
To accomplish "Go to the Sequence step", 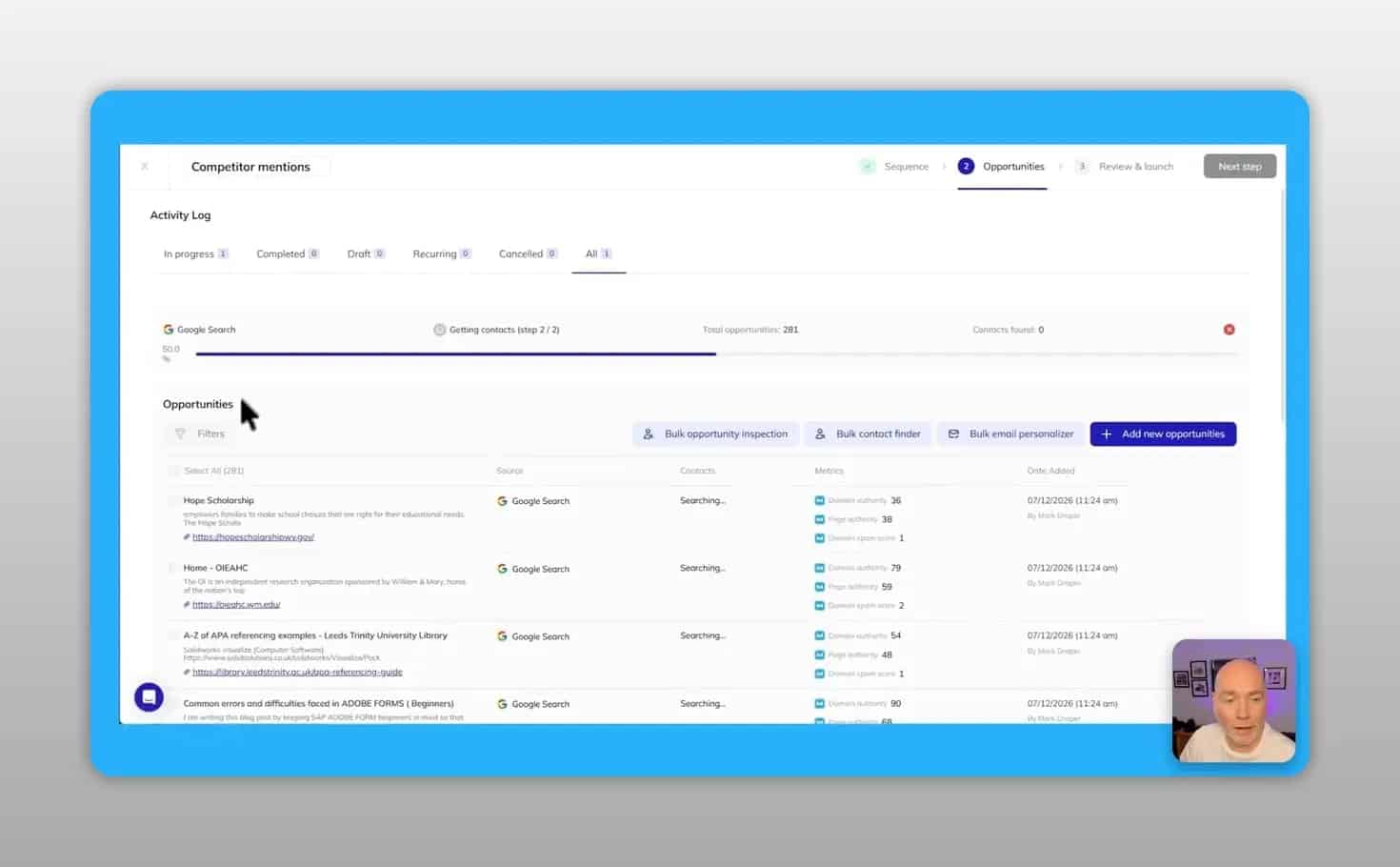I will (x=894, y=167).
